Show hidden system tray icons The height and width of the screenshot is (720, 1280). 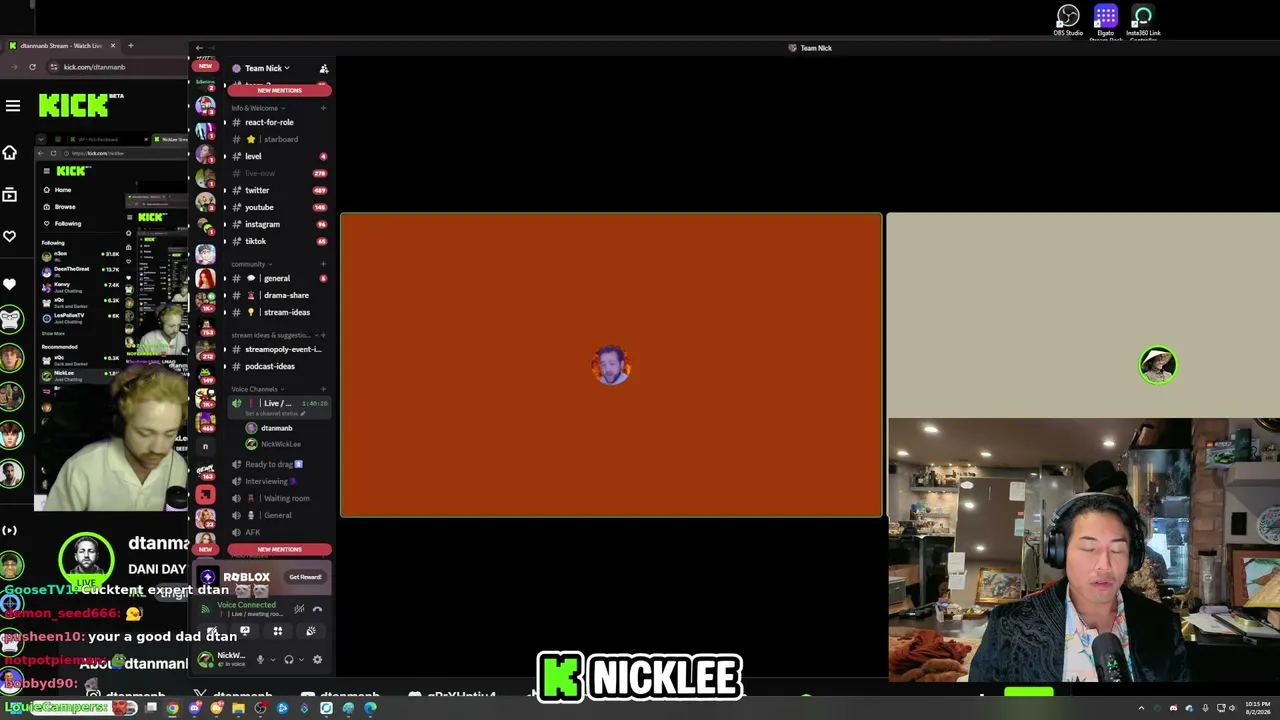point(1141,709)
